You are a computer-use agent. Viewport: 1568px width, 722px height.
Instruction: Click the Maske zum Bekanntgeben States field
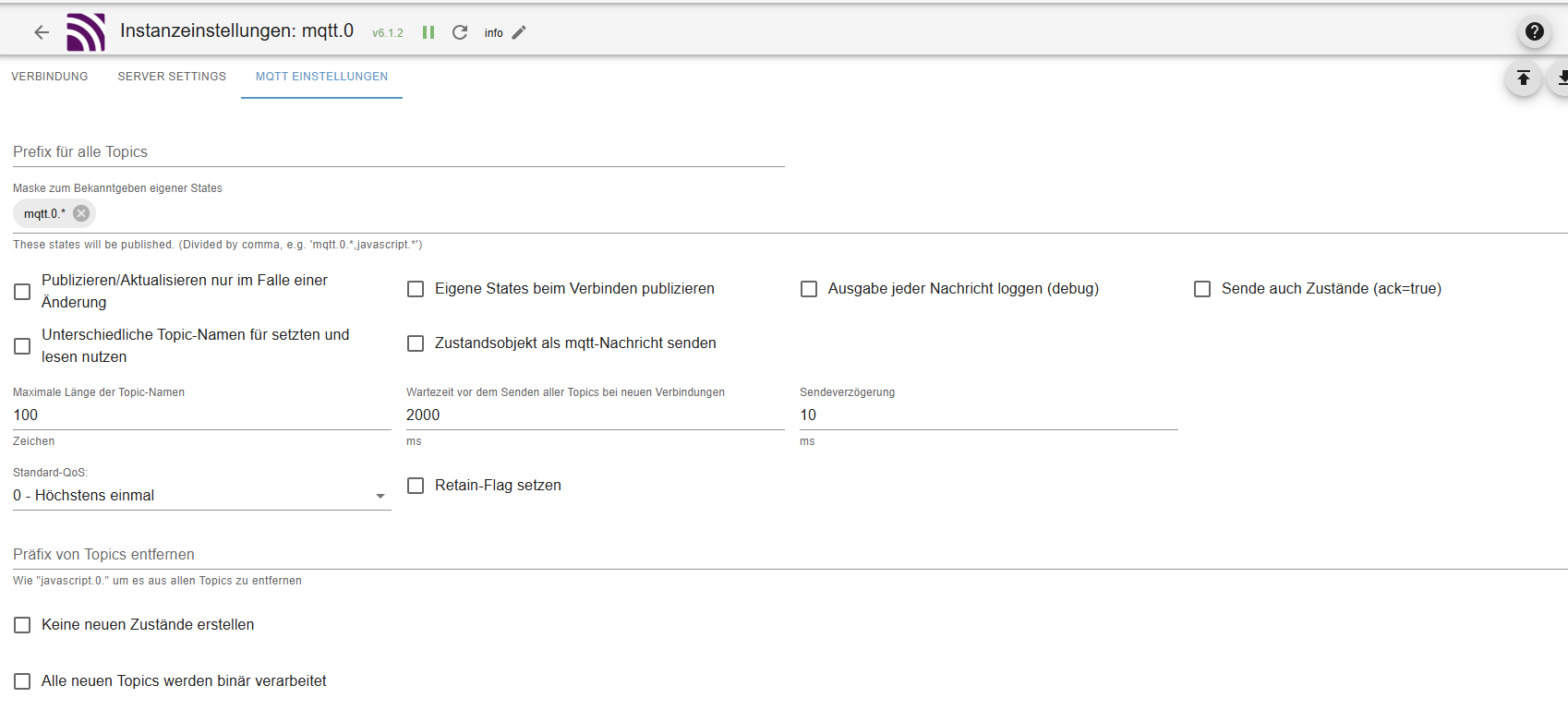(790, 213)
